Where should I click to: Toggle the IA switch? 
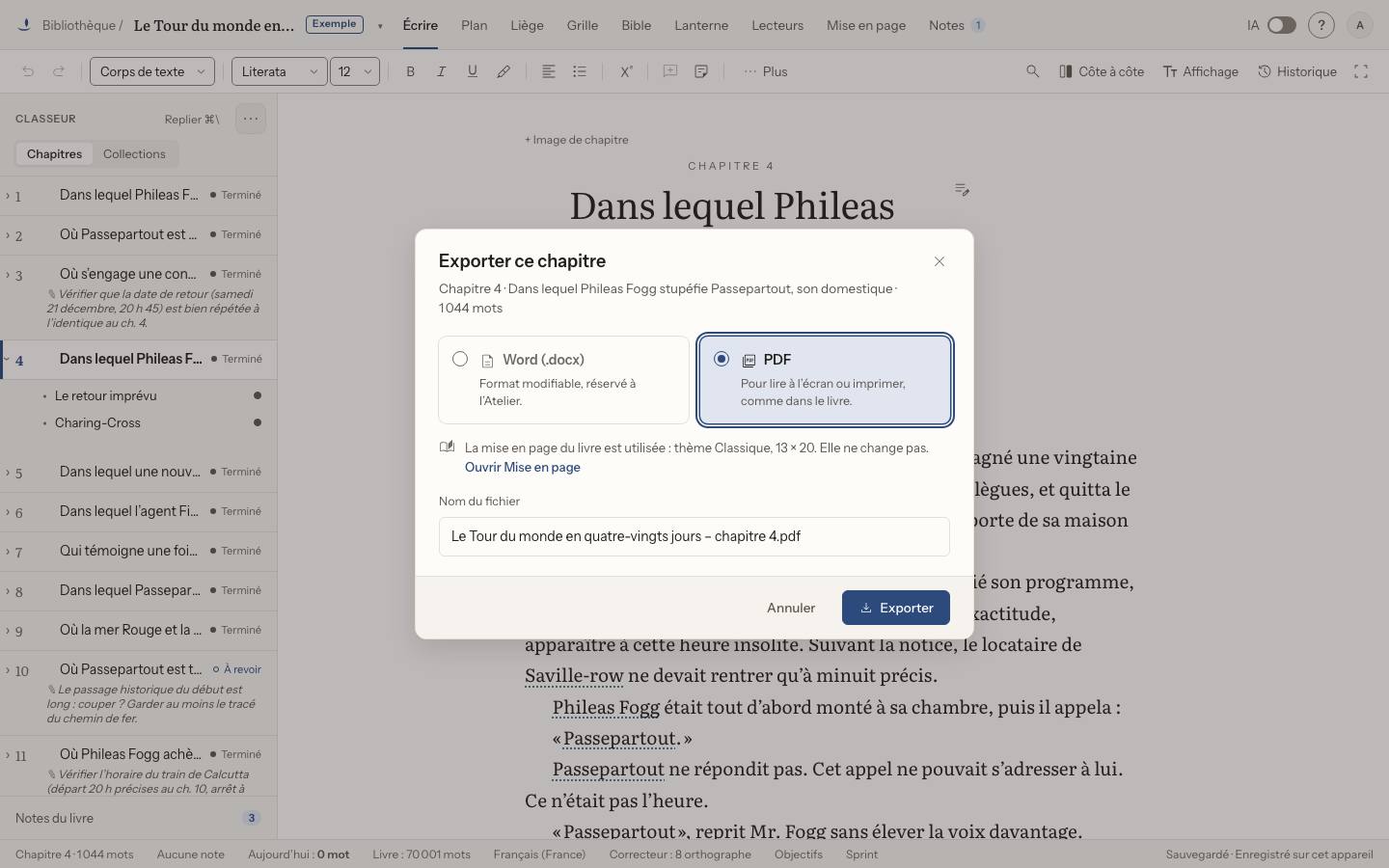click(1281, 25)
